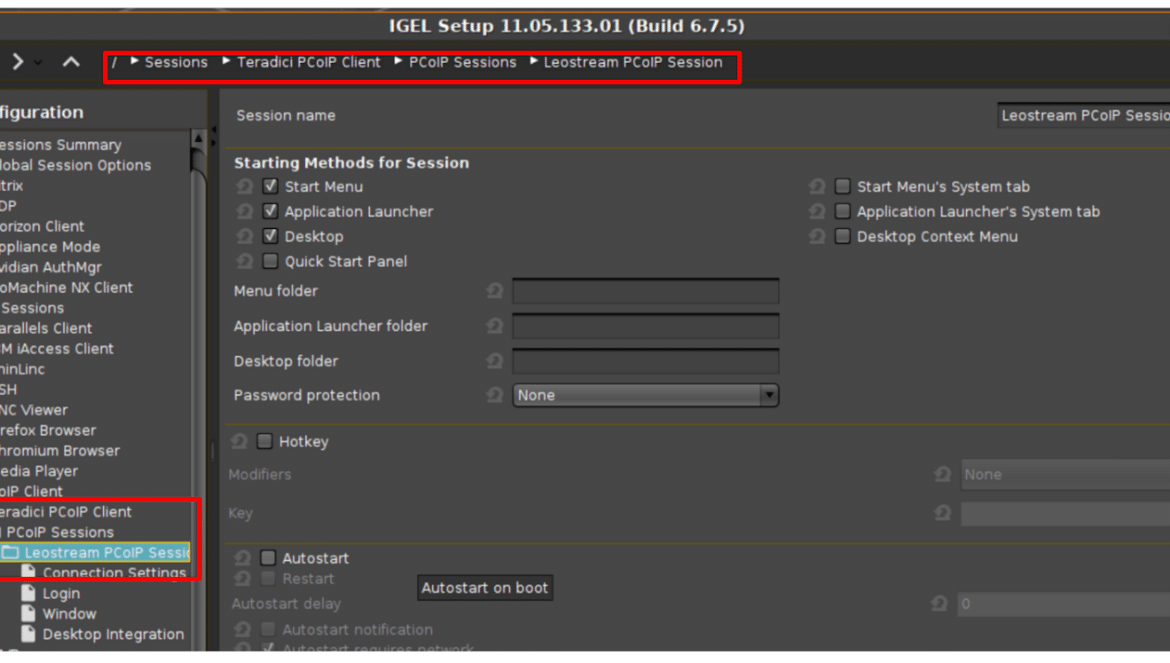Click the folder icon of Leostream PCoIP Session
This screenshot has width=1170, height=663.
(10, 553)
